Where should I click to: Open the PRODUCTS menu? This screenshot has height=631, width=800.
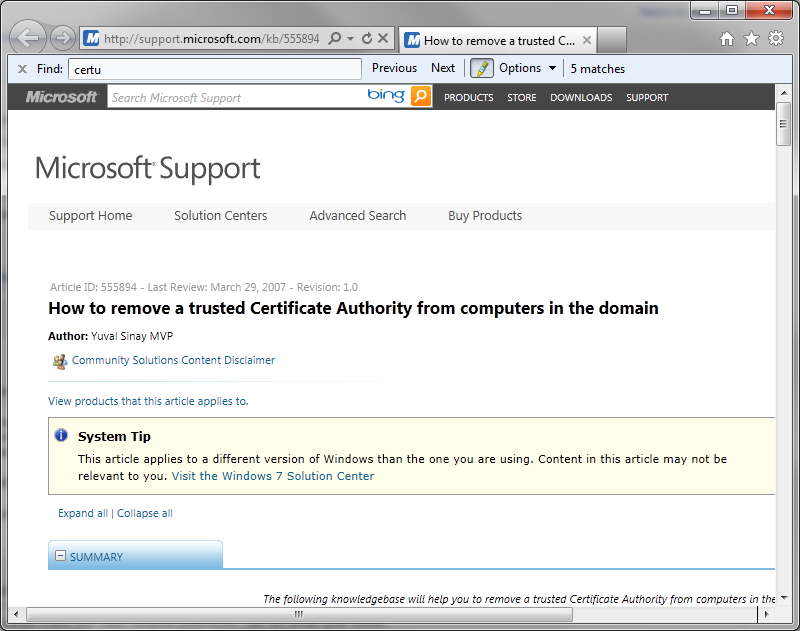coord(468,97)
